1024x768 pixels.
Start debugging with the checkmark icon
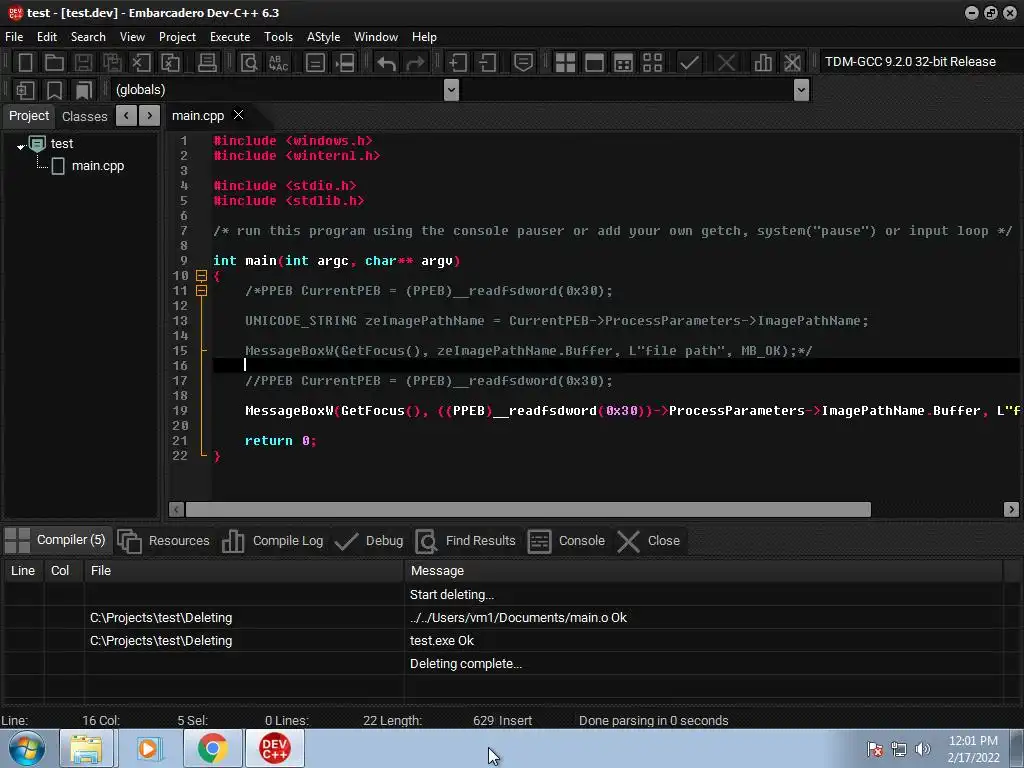pos(689,63)
